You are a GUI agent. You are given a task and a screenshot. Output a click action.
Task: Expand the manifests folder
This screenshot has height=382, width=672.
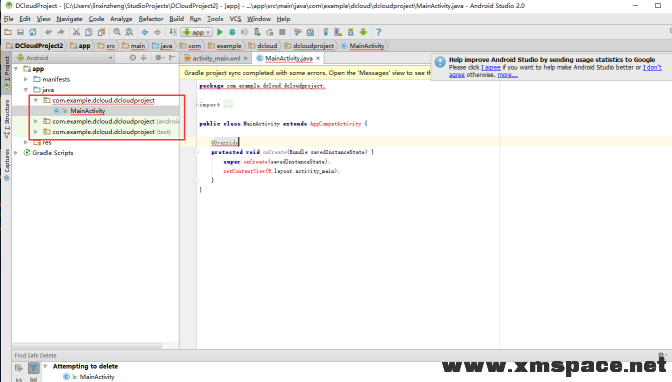point(26,79)
